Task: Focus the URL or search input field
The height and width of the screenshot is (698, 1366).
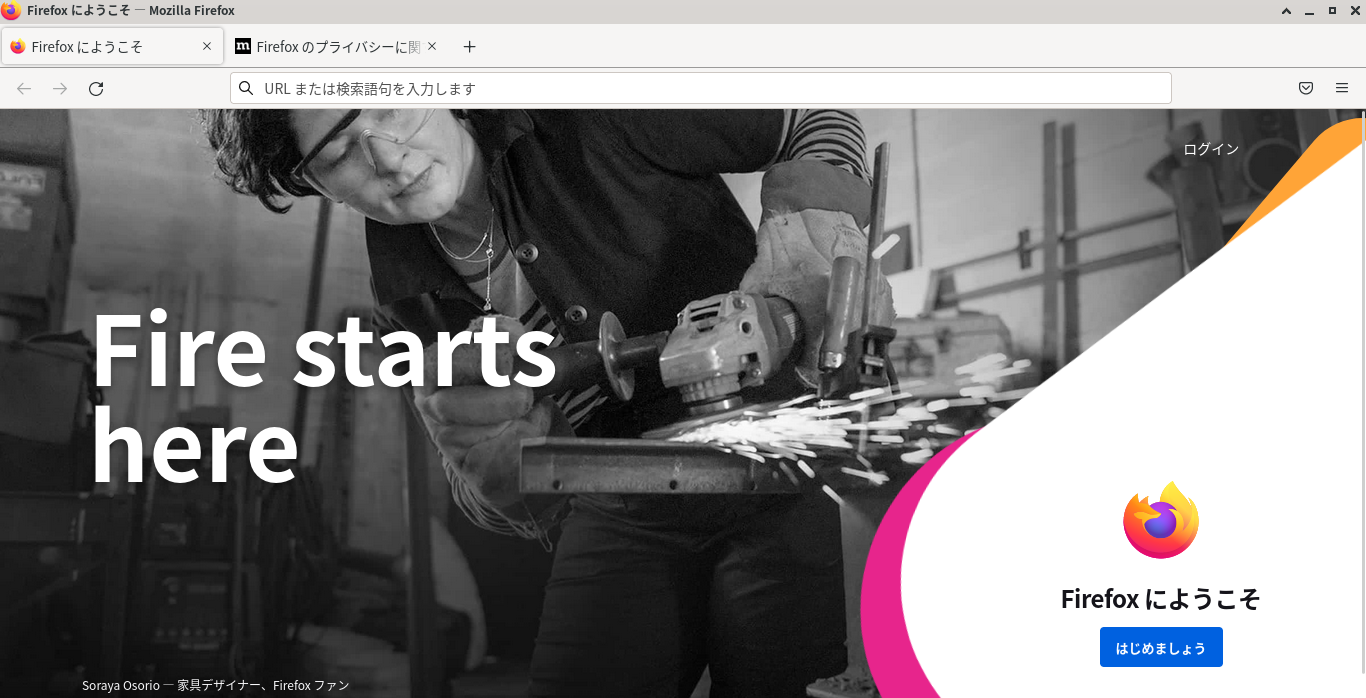Action: 700,88
